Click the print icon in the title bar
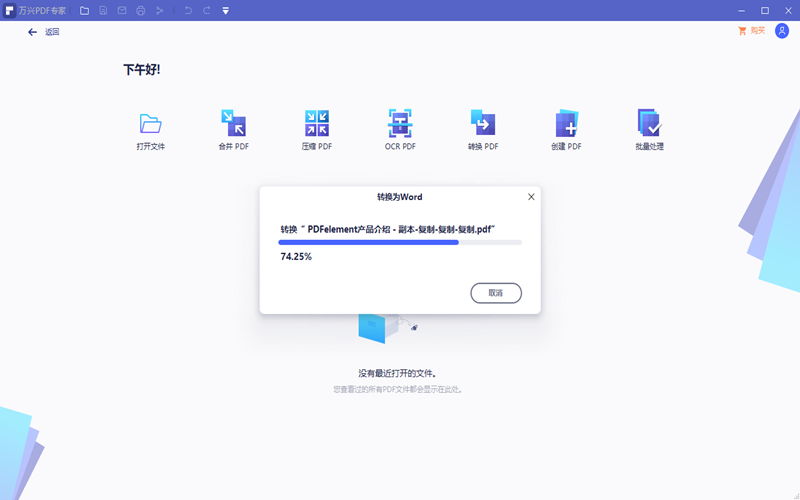The height and width of the screenshot is (500, 800). click(x=141, y=11)
